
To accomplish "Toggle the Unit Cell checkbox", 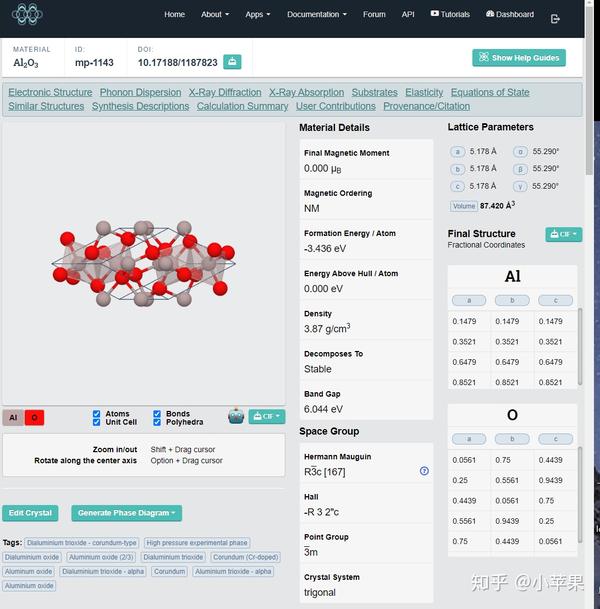I will 97,422.
